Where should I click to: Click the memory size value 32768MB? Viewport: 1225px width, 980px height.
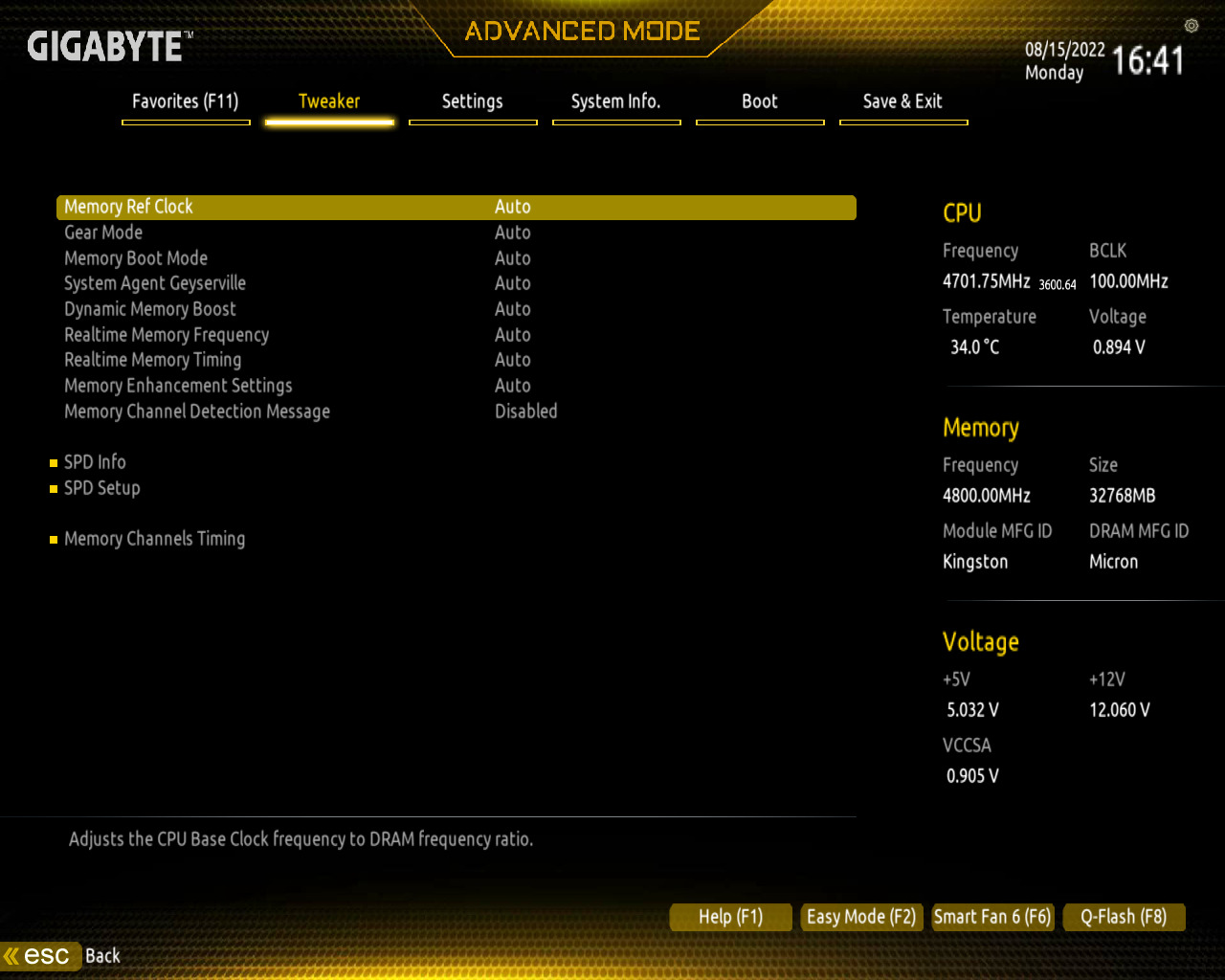(1123, 496)
